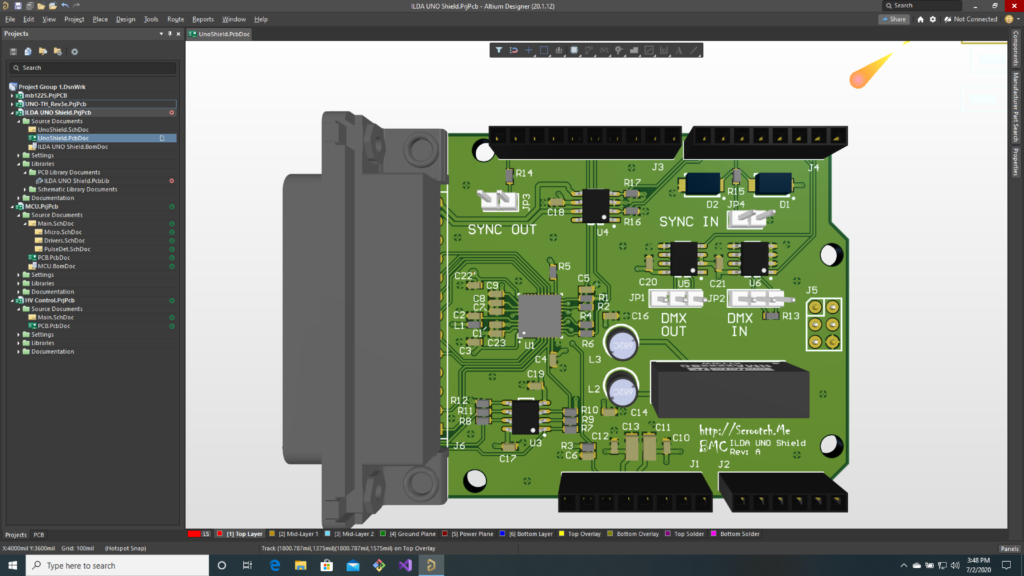Click the Save icon in quick access toolbar

pos(20,6)
